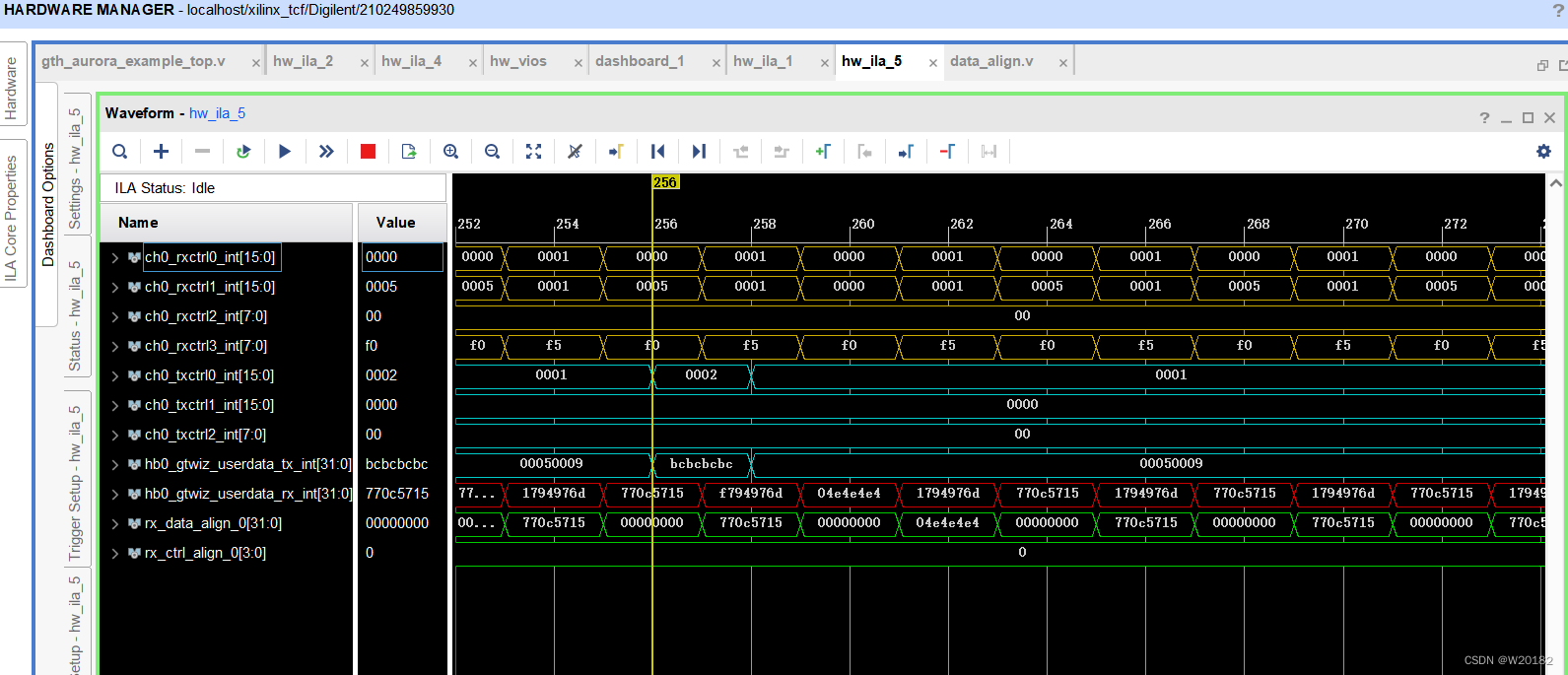The image size is (1568, 675).
Task: Click the yellow 256 cursor marker
Action: pyautogui.click(x=665, y=182)
